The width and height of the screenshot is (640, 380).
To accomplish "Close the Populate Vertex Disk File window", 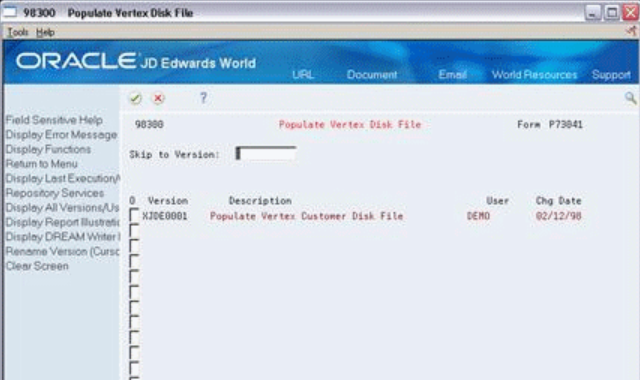I will [630, 13].
